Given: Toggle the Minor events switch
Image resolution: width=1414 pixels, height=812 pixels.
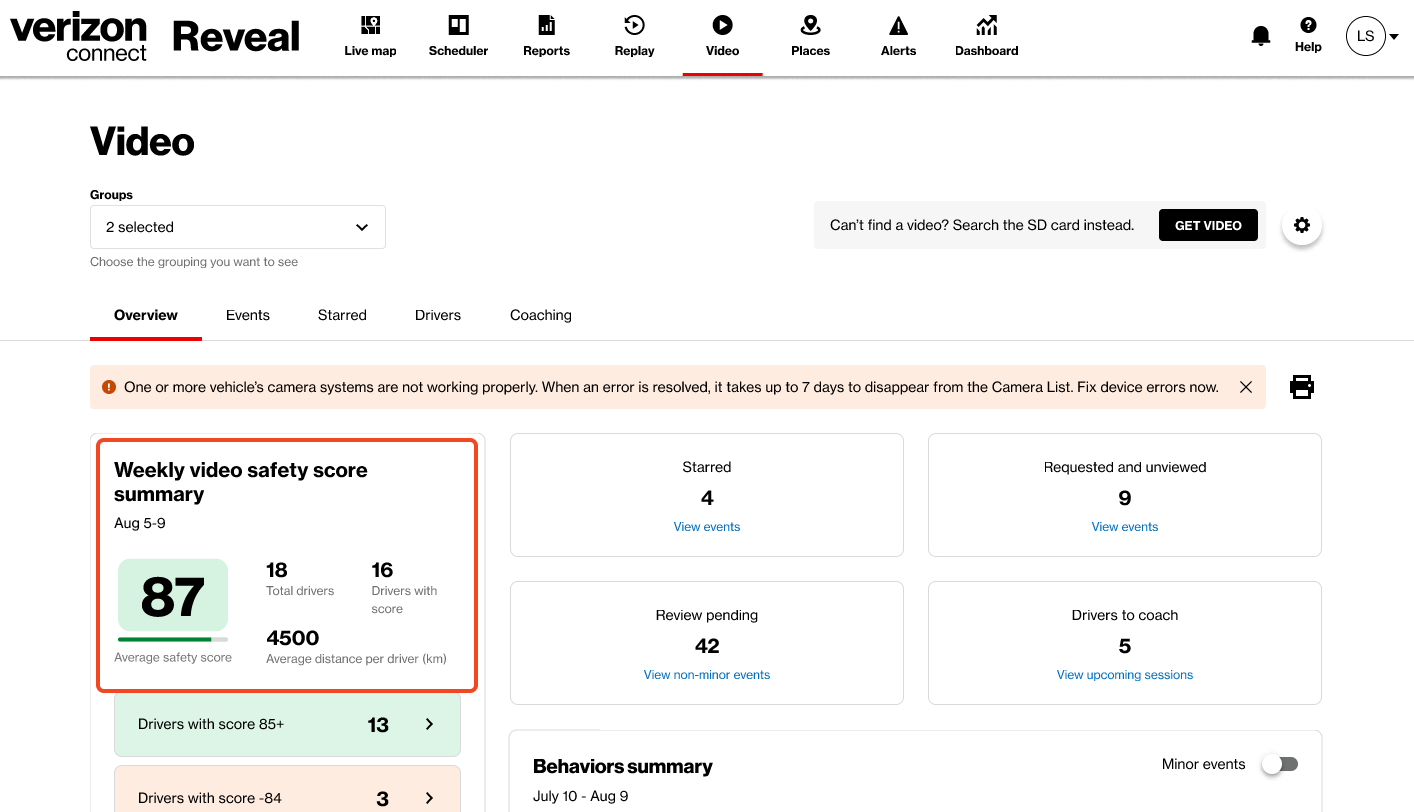Looking at the screenshot, I should click(x=1280, y=764).
